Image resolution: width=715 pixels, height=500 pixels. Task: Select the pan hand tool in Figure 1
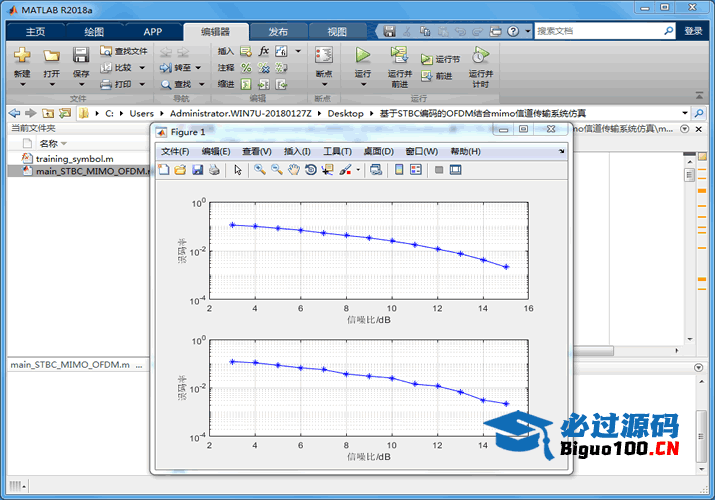click(x=294, y=170)
